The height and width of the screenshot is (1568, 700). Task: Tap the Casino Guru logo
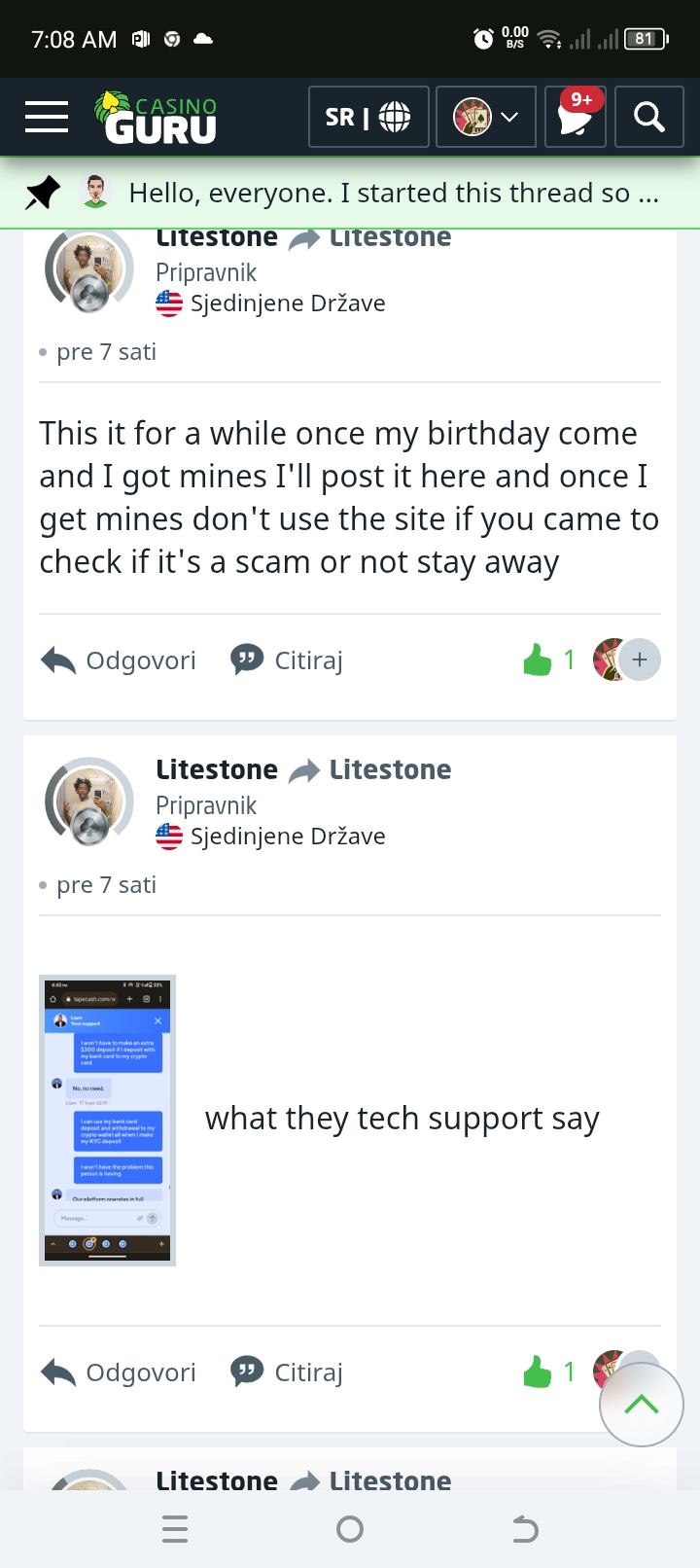pyautogui.click(x=157, y=118)
